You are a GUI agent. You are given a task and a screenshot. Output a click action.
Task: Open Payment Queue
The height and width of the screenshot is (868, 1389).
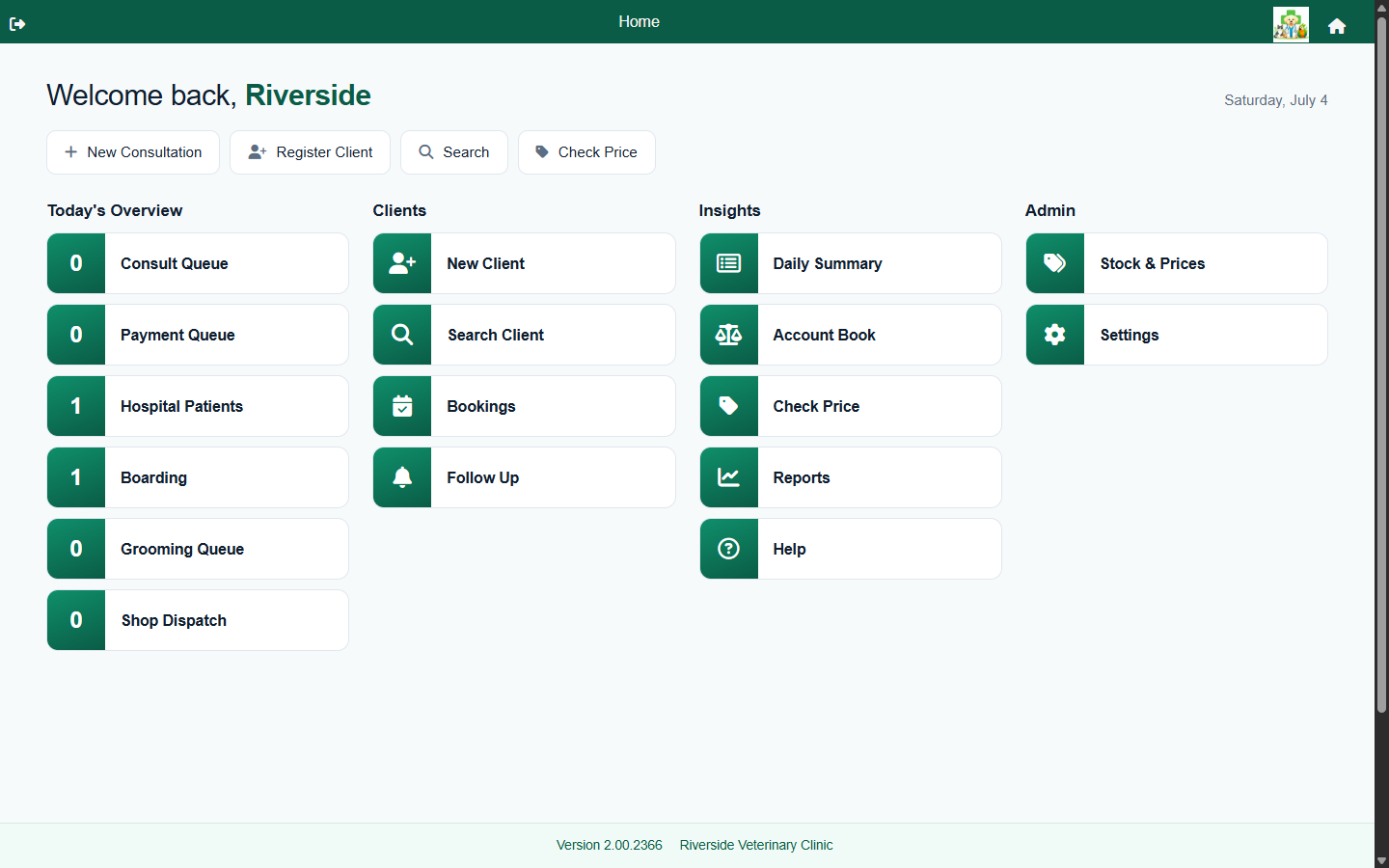198,335
